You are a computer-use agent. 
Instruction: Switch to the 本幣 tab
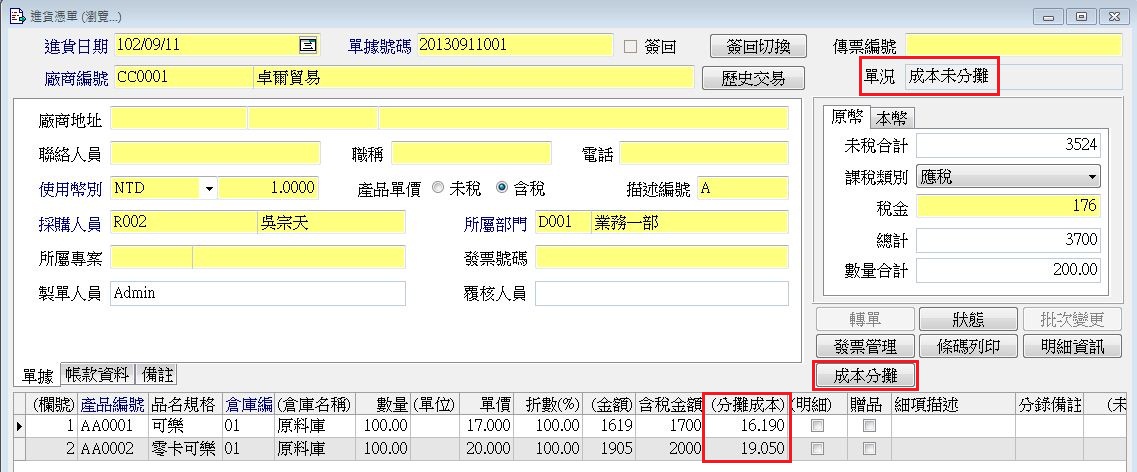click(893, 118)
